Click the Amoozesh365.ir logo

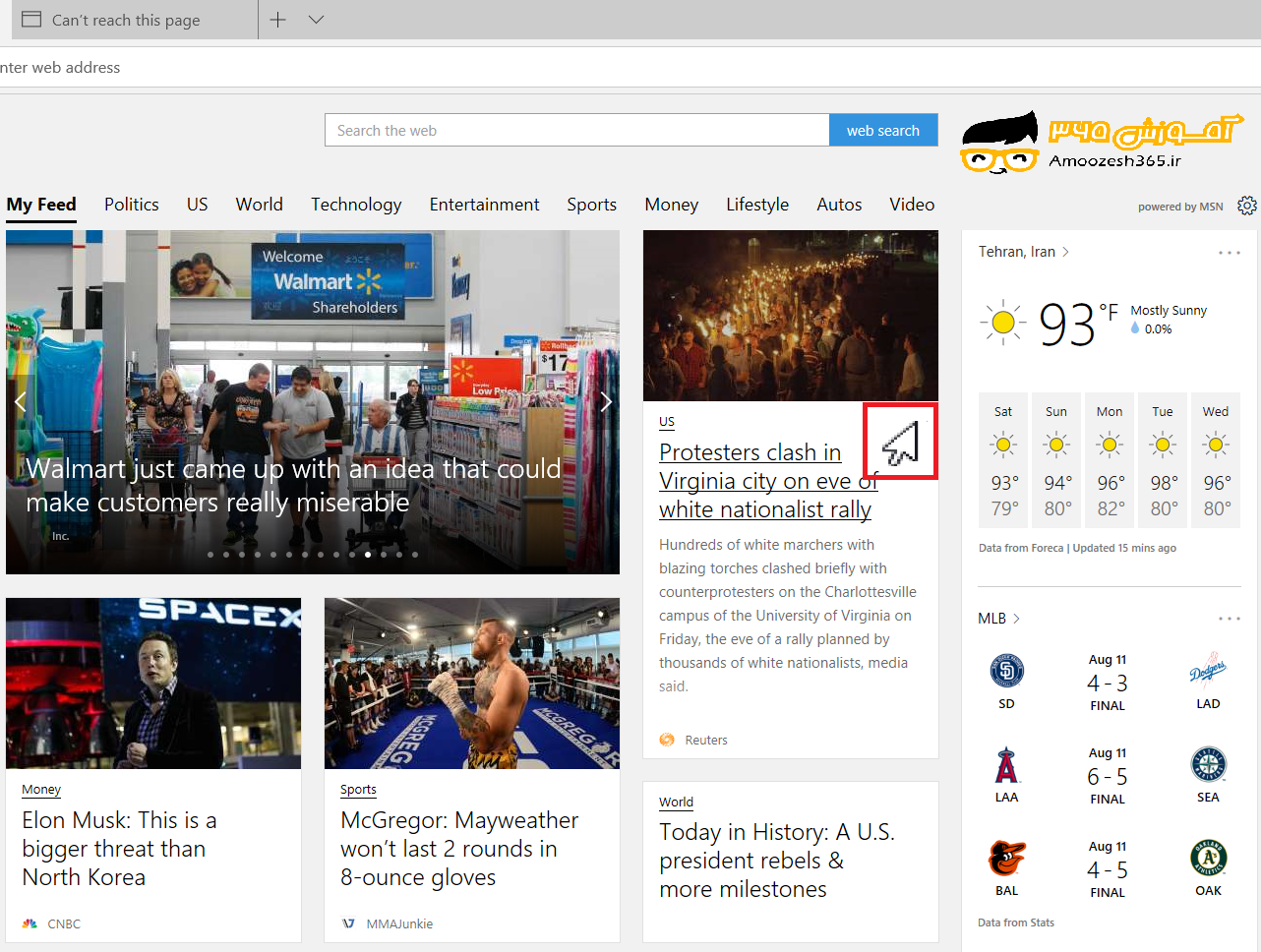(x=1102, y=143)
